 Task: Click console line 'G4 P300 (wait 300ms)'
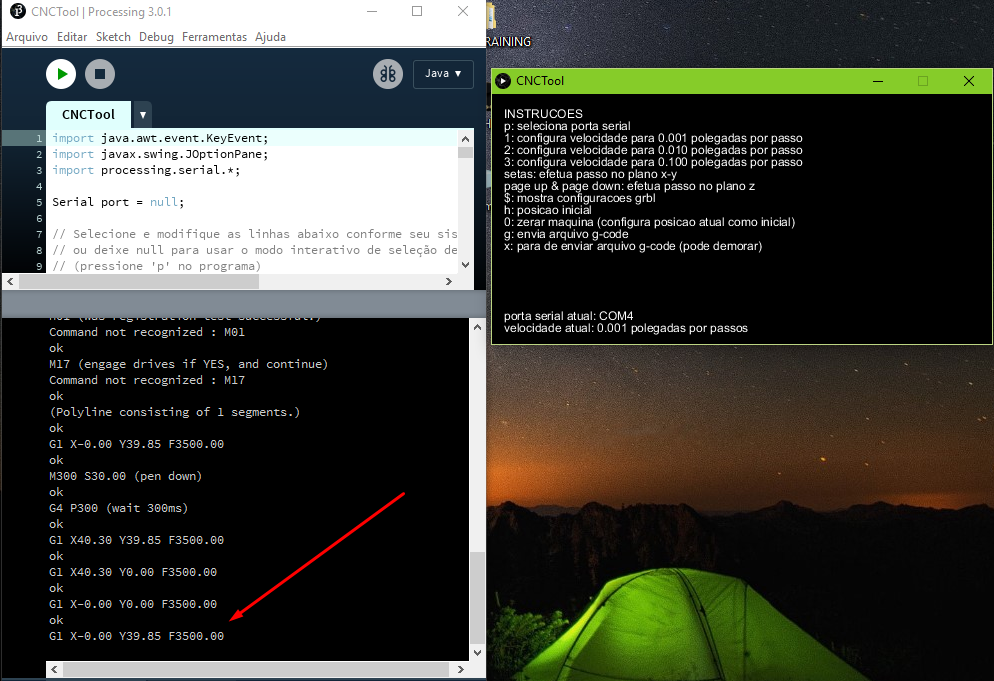pyautogui.click(x=119, y=508)
